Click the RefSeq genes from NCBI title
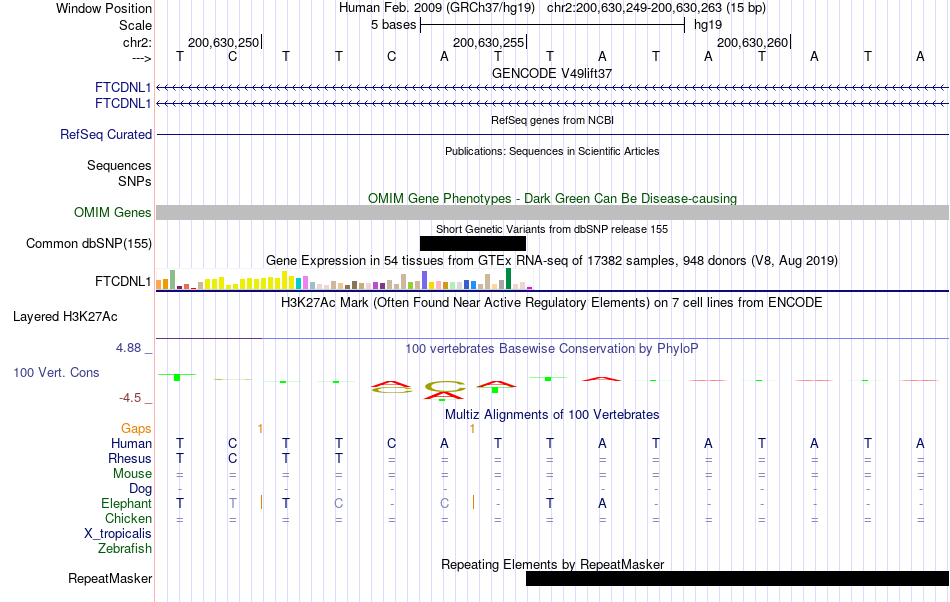Screen dimensions: 950x602 coord(552,120)
